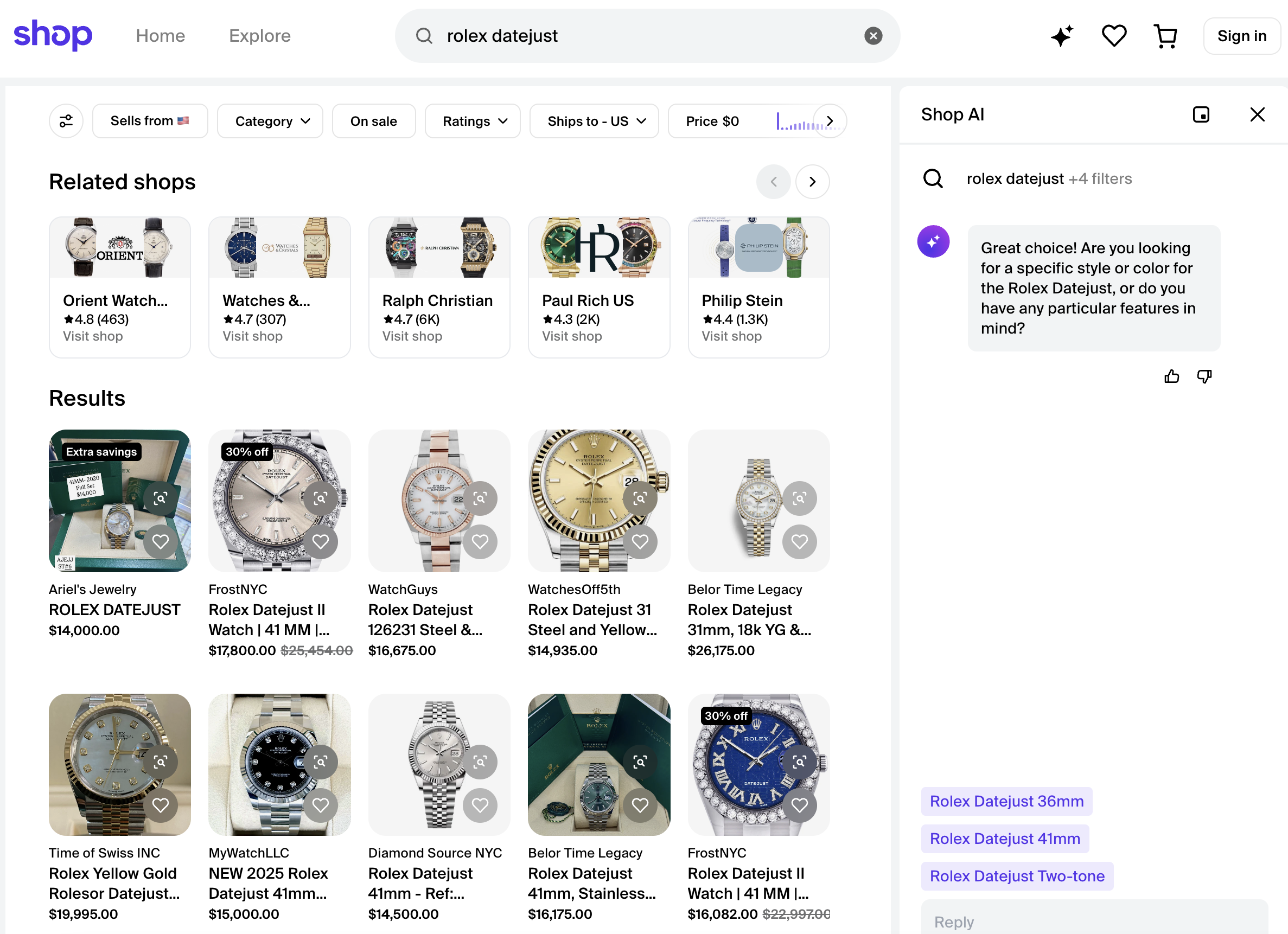The width and height of the screenshot is (1288, 934).
Task: Favorite the WatchGuys Rolex Datejust 126231
Action: click(480, 542)
